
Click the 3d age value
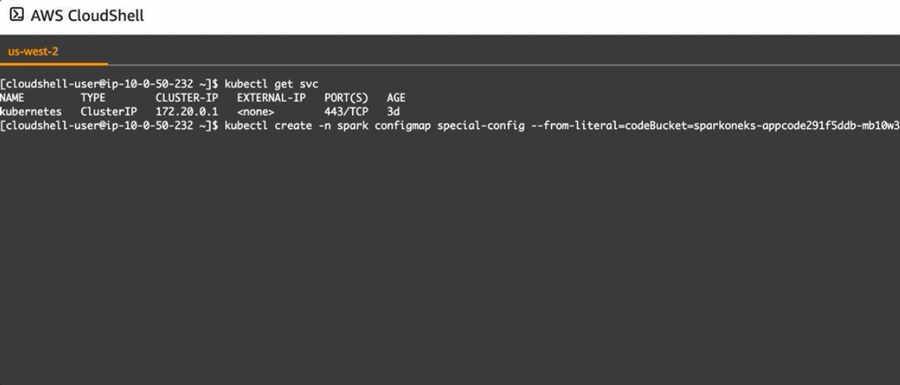393,112
